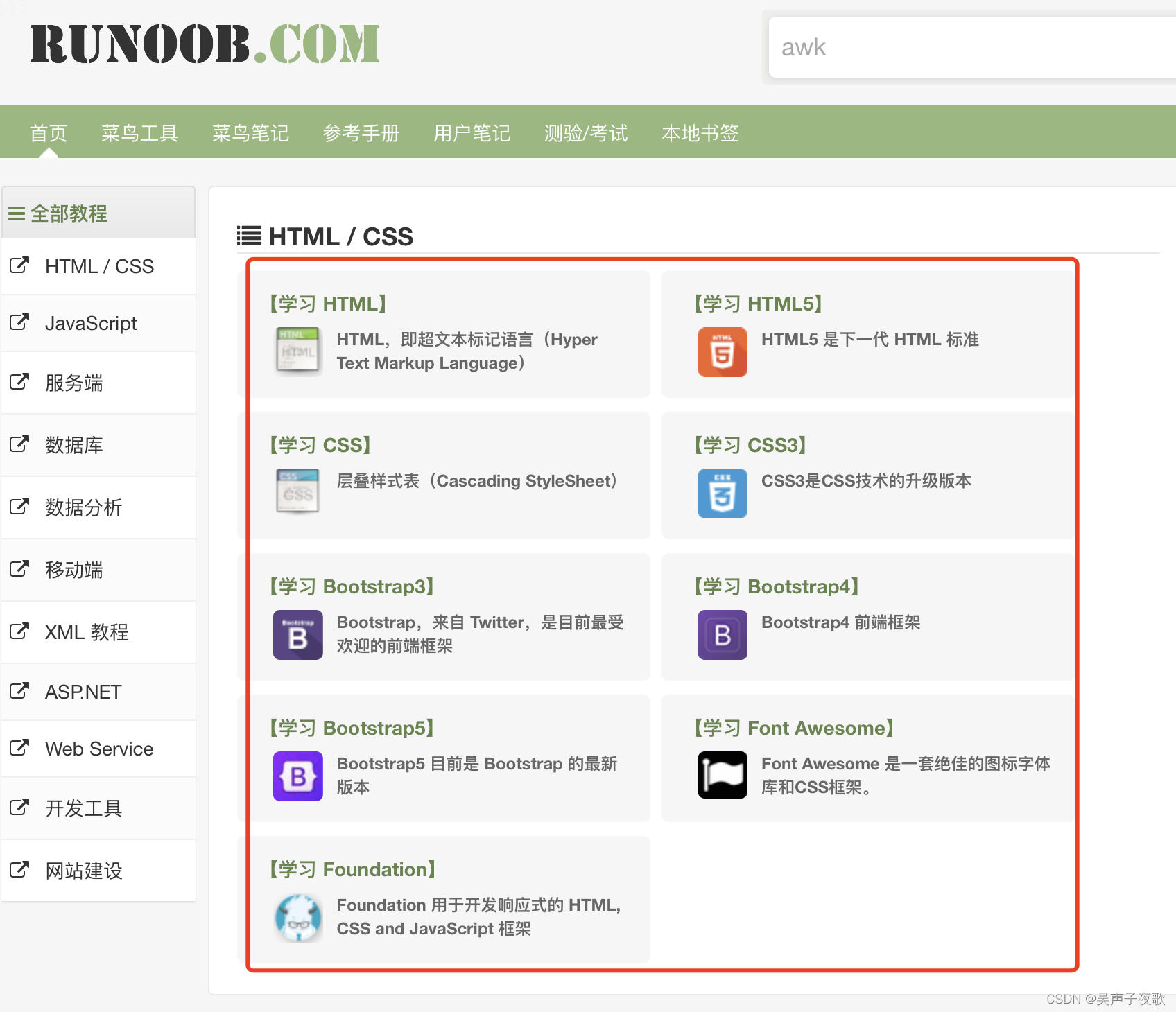Click external-link icon beside XML 教程
Viewport: 1176px width, 1012px height.
click(x=19, y=631)
